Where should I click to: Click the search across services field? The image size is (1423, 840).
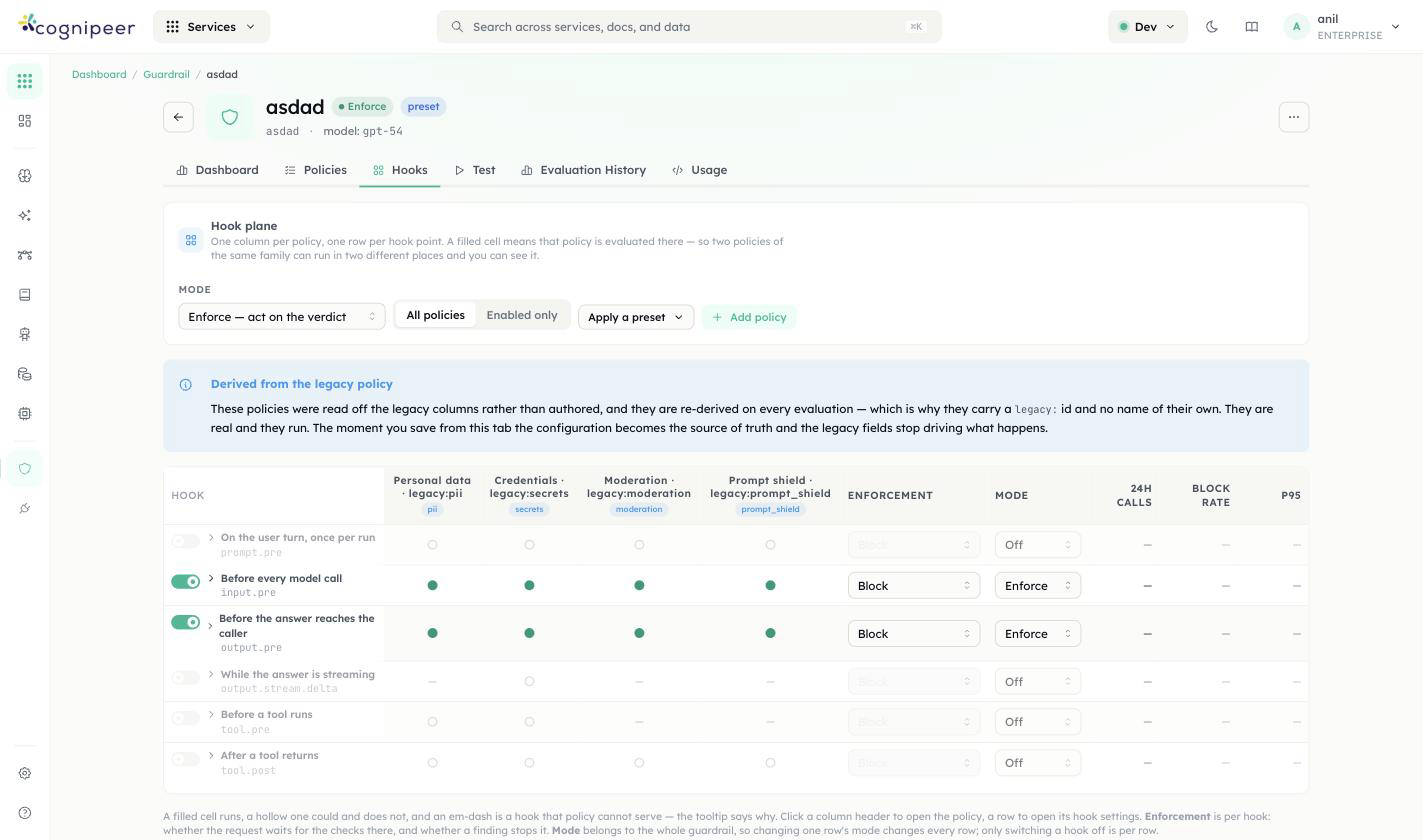(x=689, y=27)
